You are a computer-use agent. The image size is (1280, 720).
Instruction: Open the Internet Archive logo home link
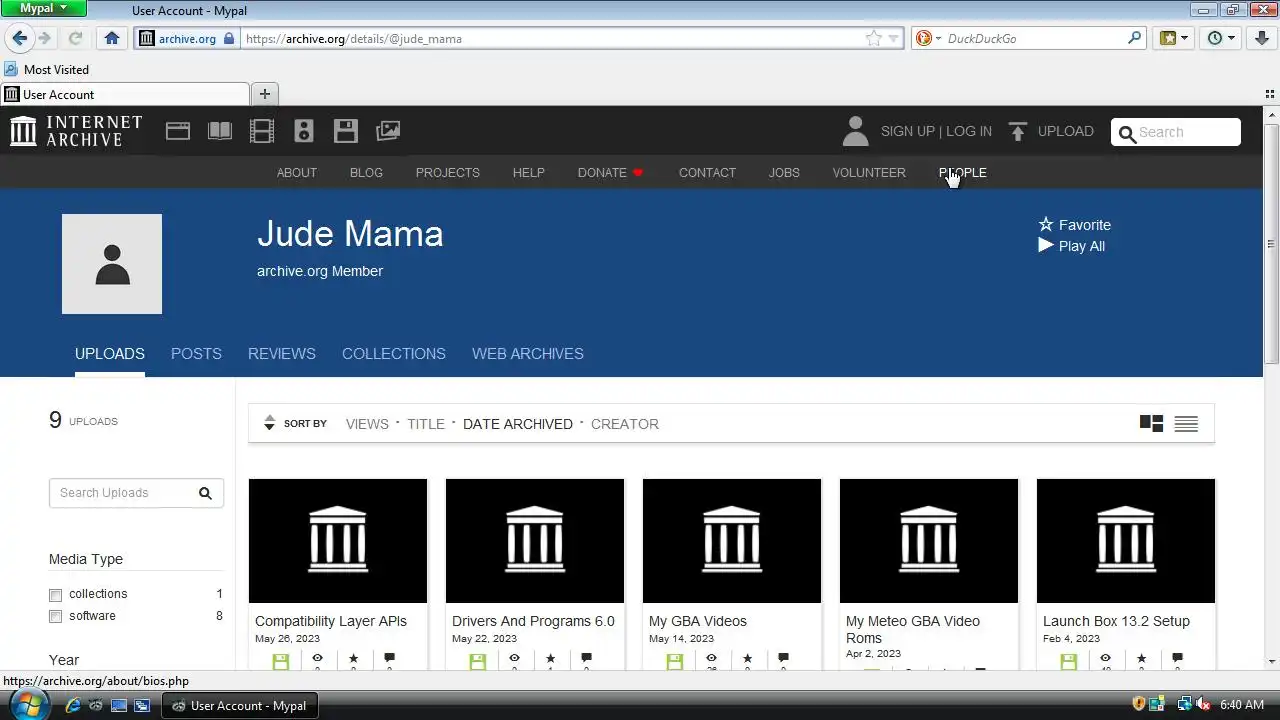77,131
